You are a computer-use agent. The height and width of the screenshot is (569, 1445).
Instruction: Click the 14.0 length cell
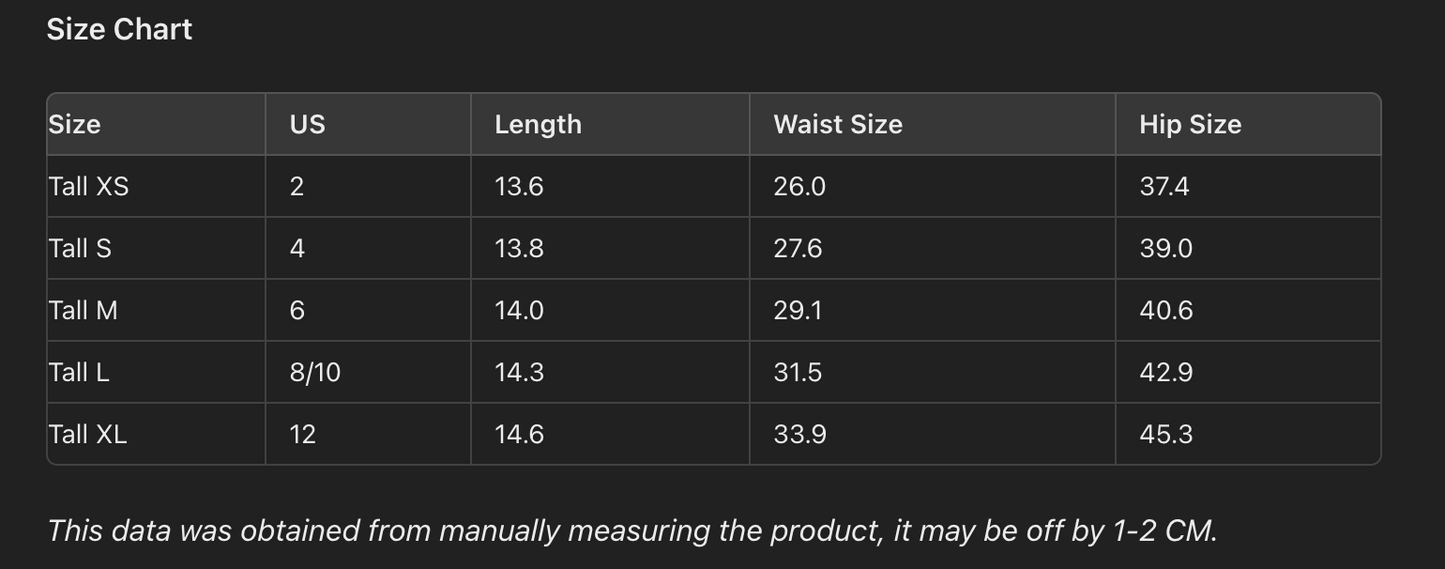click(519, 310)
